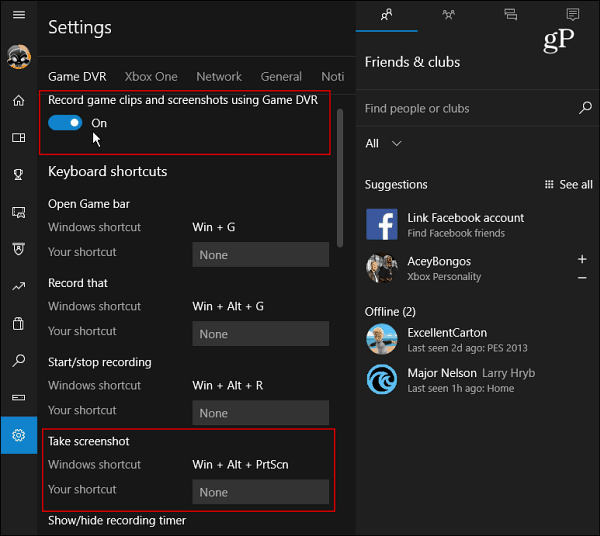Click the Offline (2) heading

pyautogui.click(x=390, y=312)
